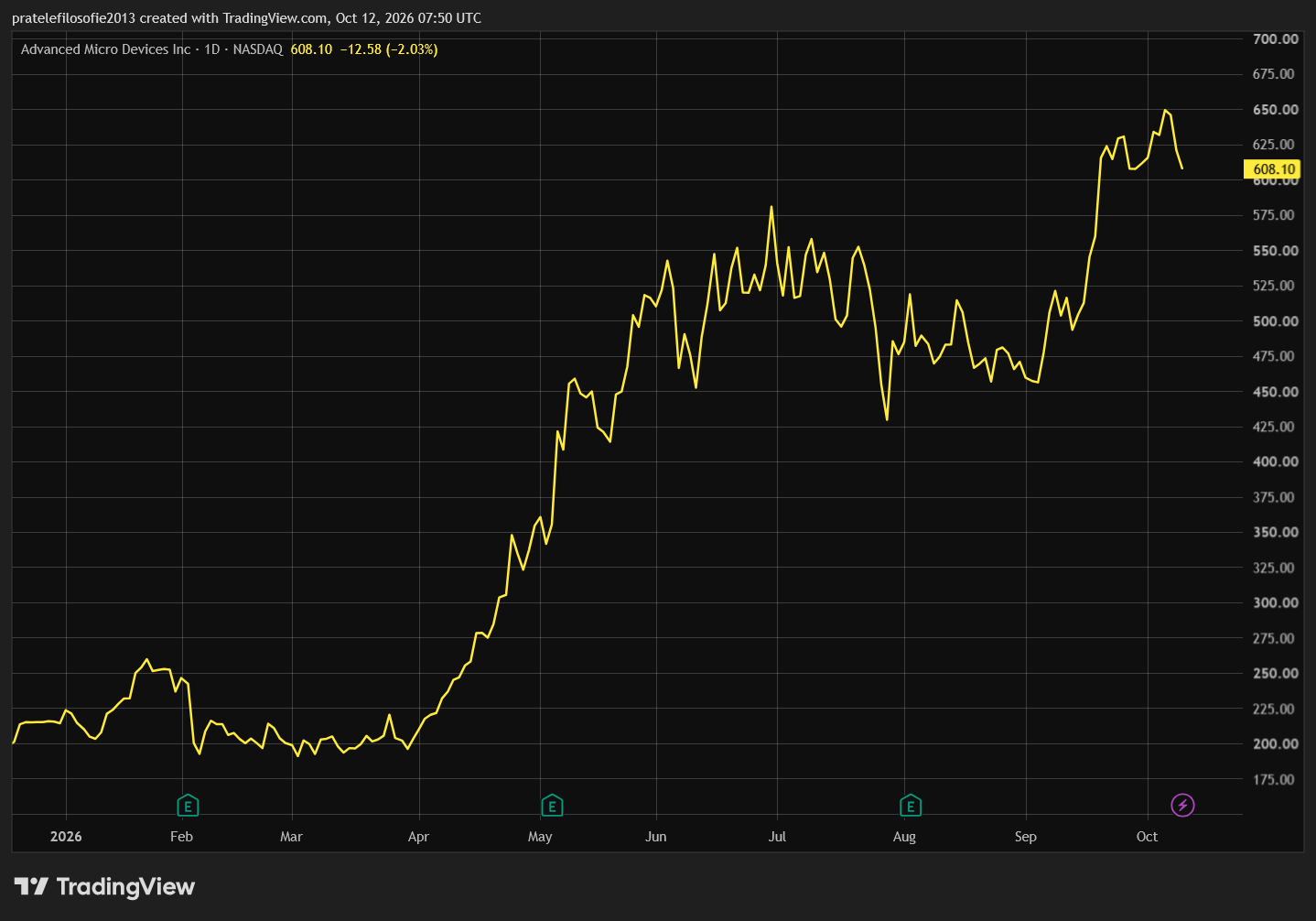Open the August earnings marker
This screenshot has height=921, width=1316.
click(x=911, y=806)
